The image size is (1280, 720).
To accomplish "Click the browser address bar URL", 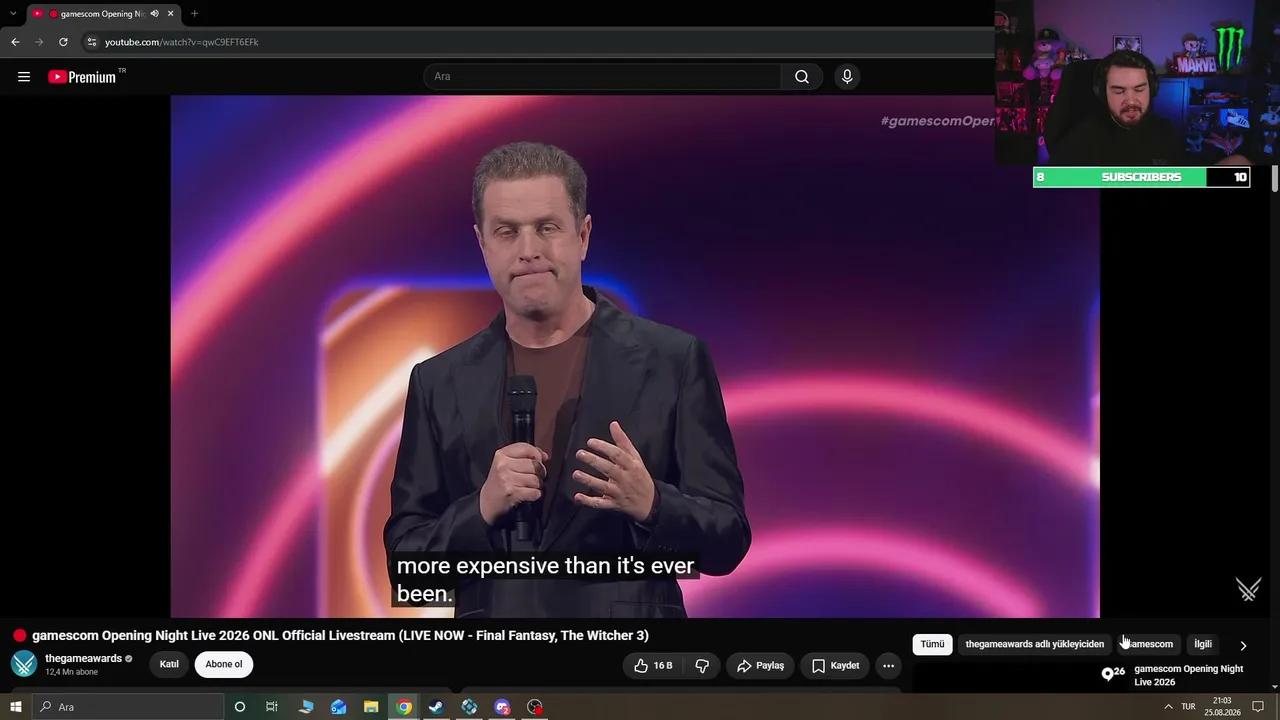I will point(182,42).
